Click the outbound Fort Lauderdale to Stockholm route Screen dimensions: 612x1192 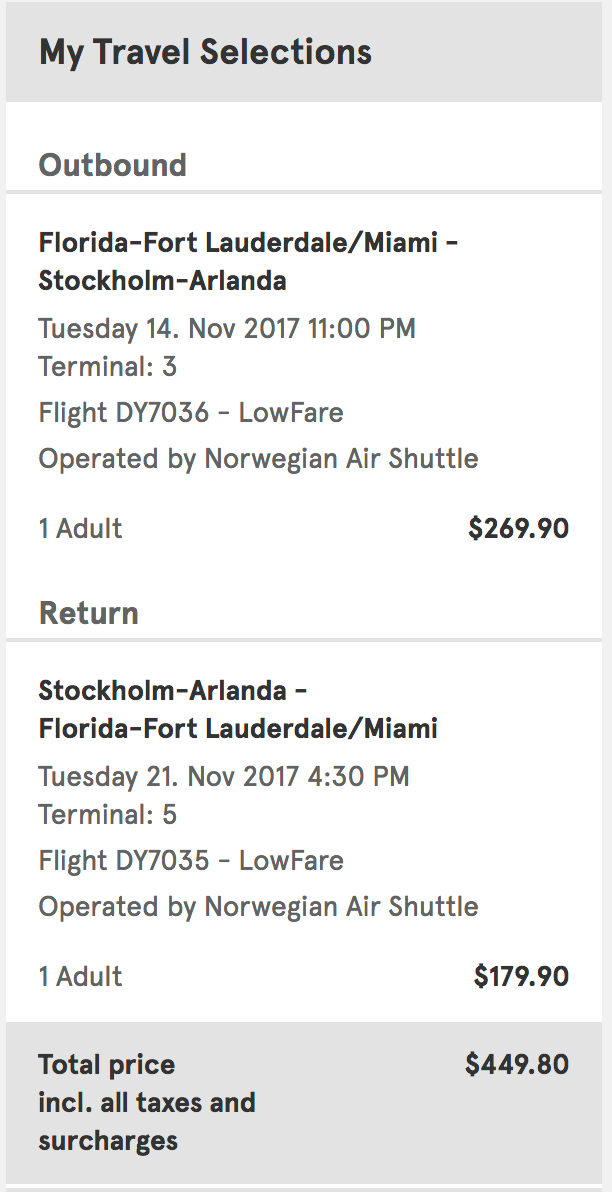[x=248, y=261]
